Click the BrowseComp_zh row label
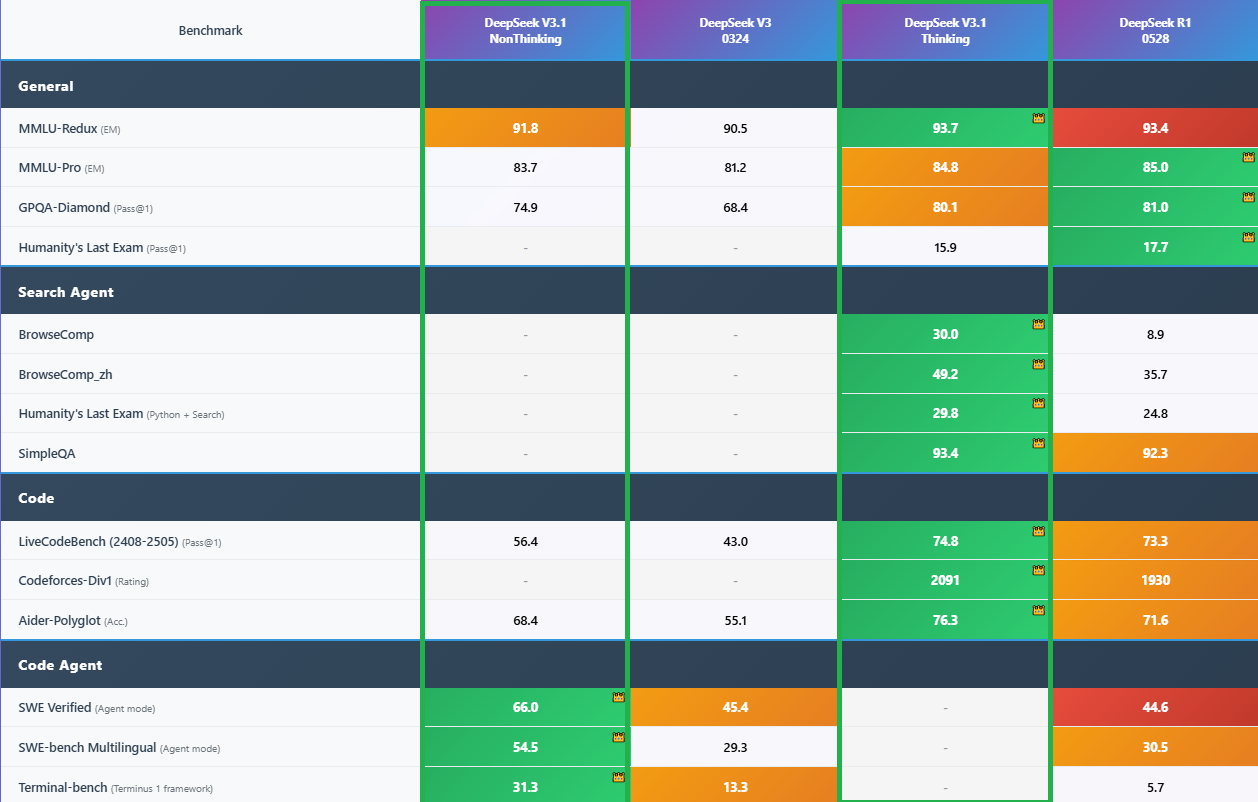This screenshot has width=1258, height=802. pyautogui.click(x=65, y=374)
